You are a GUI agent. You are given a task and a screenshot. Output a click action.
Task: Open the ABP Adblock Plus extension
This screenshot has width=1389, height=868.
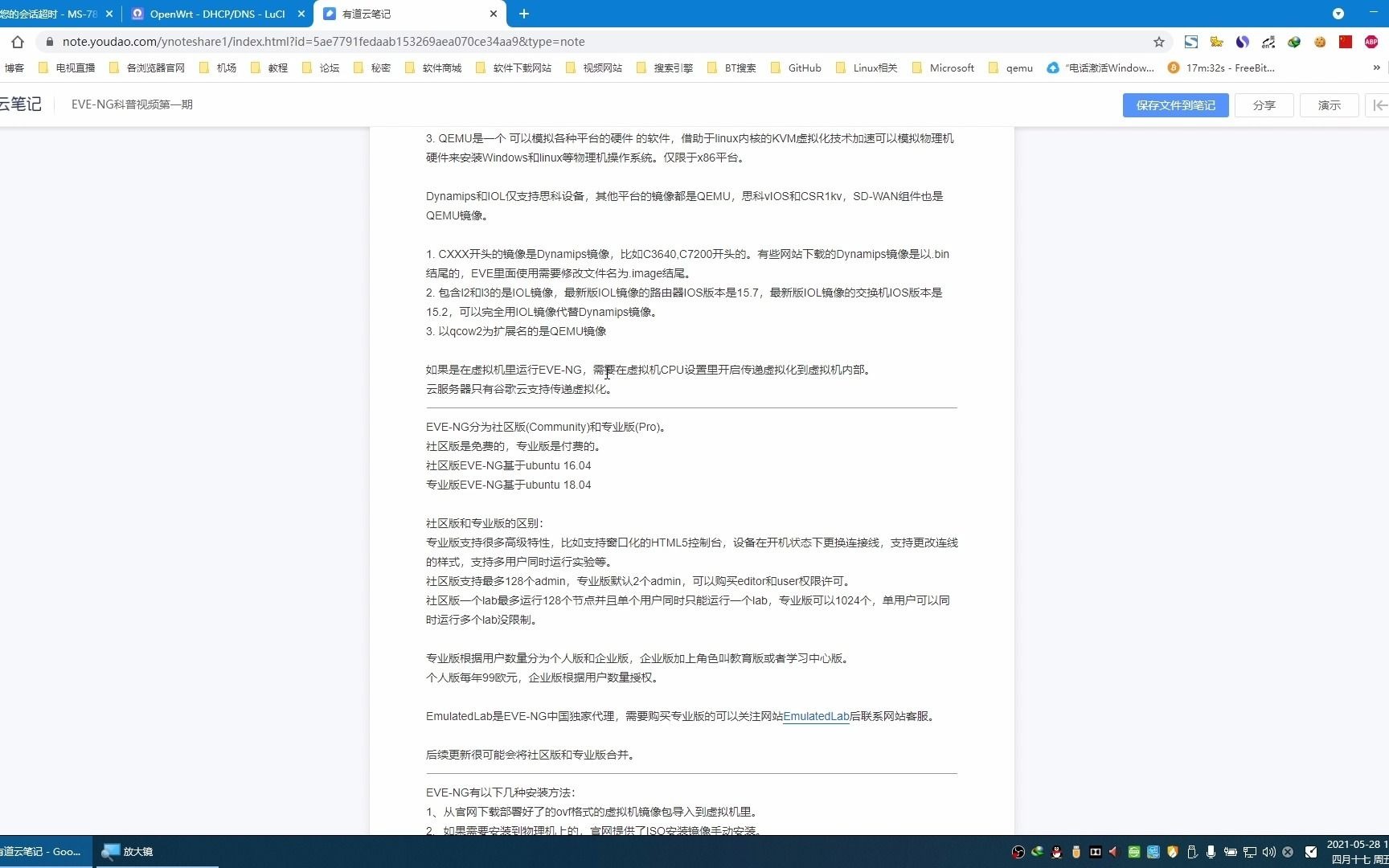pyautogui.click(x=1371, y=42)
